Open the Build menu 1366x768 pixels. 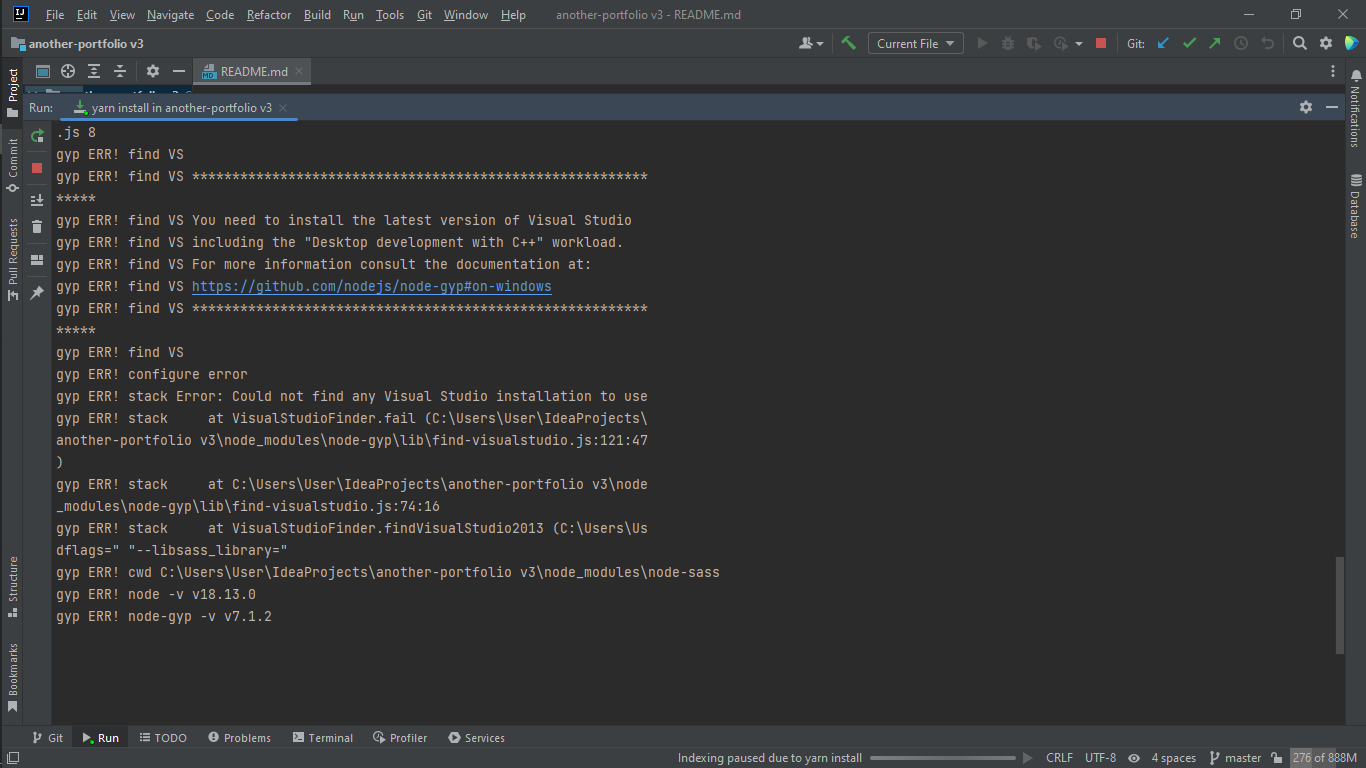(x=317, y=15)
